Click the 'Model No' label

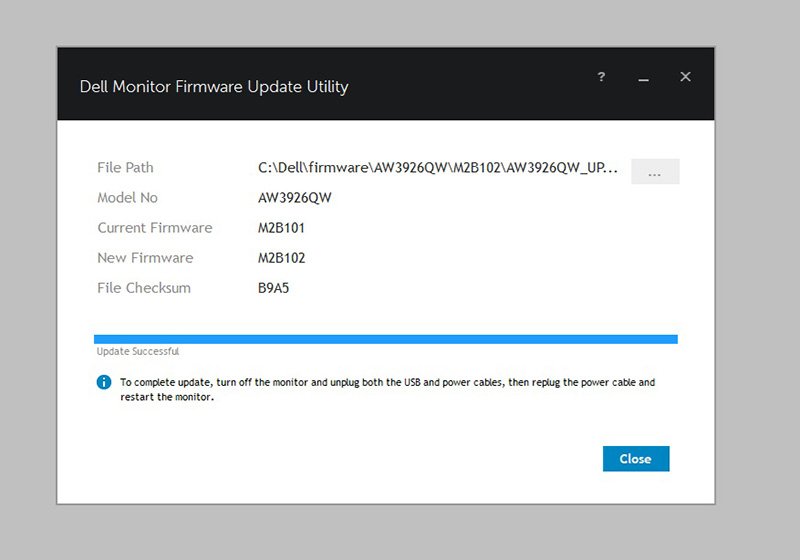(x=128, y=198)
